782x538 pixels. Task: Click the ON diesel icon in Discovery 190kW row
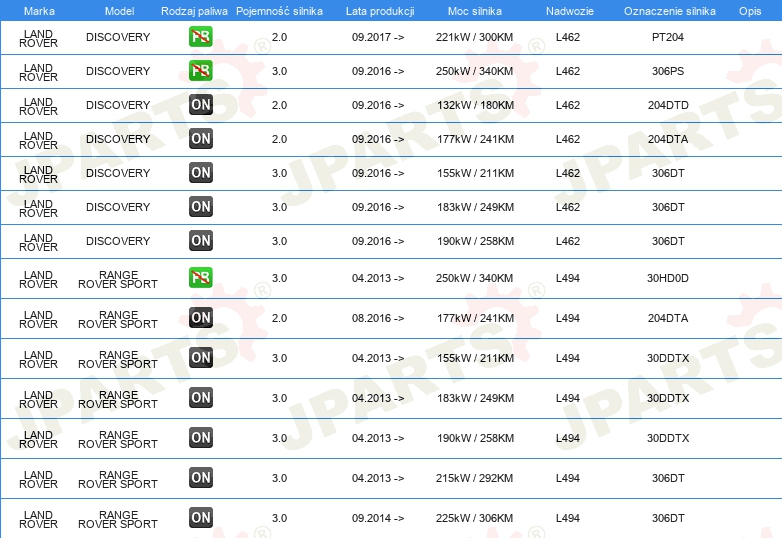click(200, 240)
